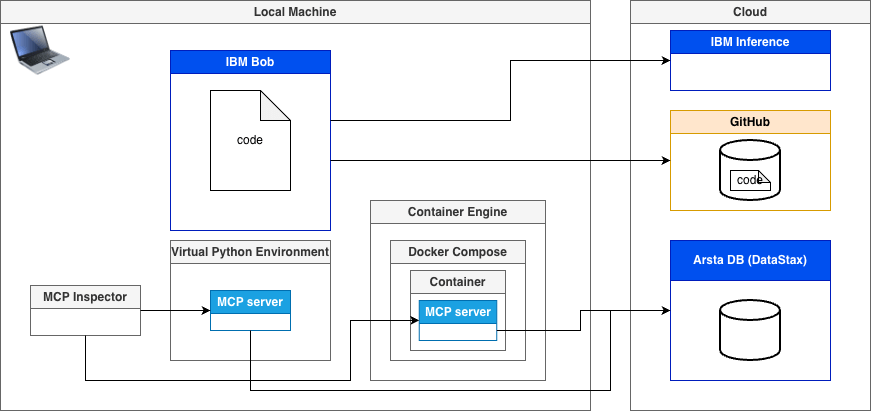Select the Container Engine title bar
Image resolution: width=871 pixels, height=411 pixels.
pyautogui.click(x=457, y=212)
